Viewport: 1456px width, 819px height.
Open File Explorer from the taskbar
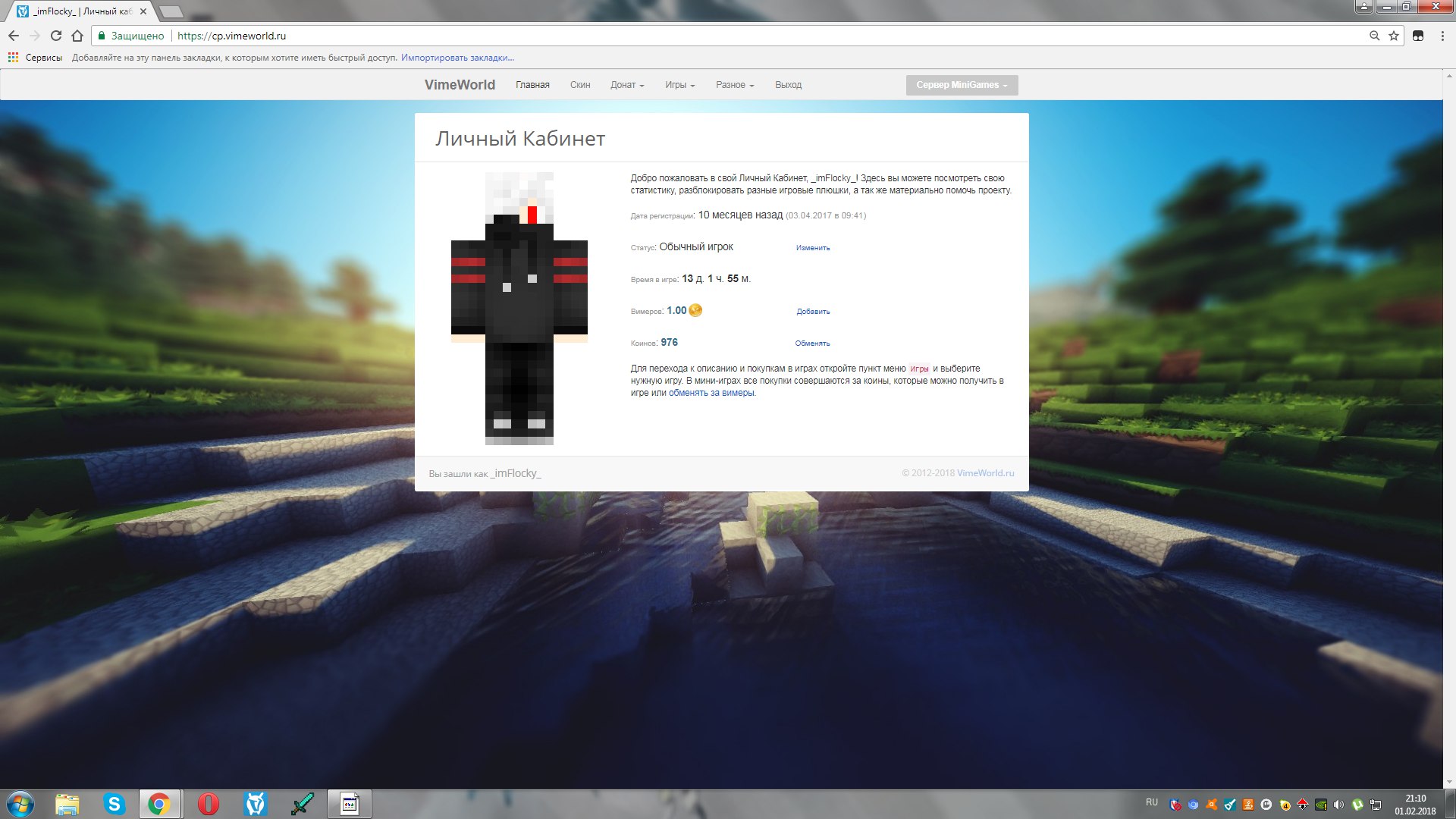[x=67, y=805]
